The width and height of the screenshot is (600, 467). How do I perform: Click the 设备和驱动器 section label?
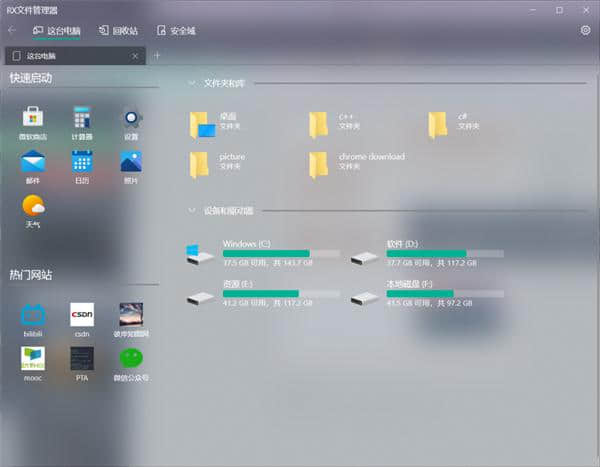[228, 211]
